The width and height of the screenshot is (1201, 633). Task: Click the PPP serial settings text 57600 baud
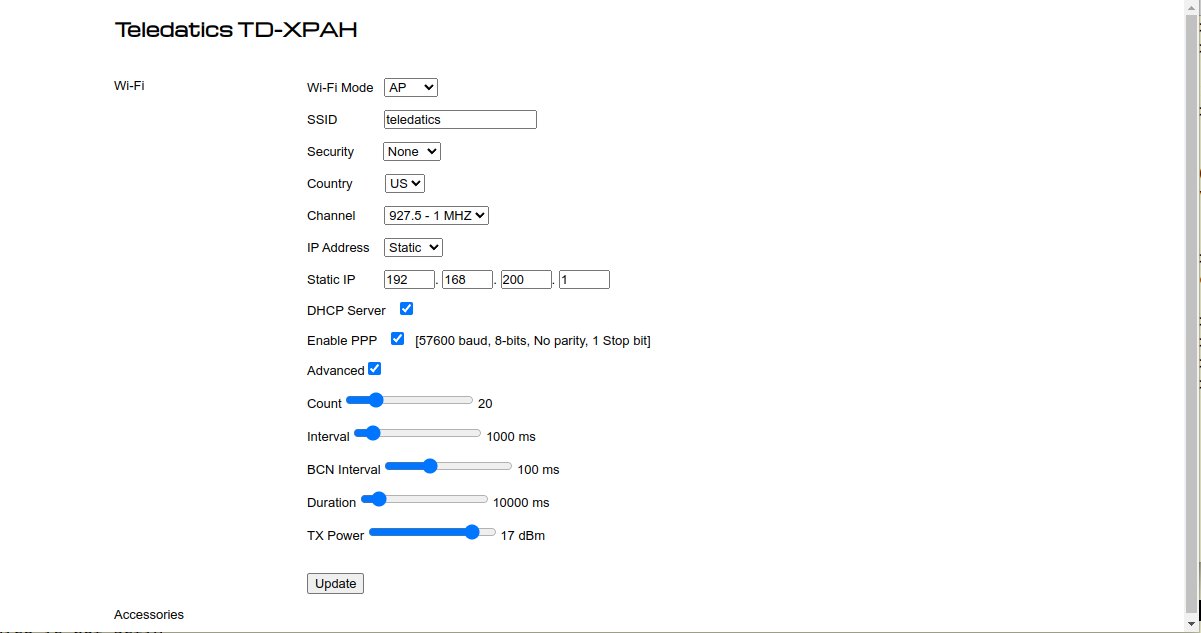[533, 341]
